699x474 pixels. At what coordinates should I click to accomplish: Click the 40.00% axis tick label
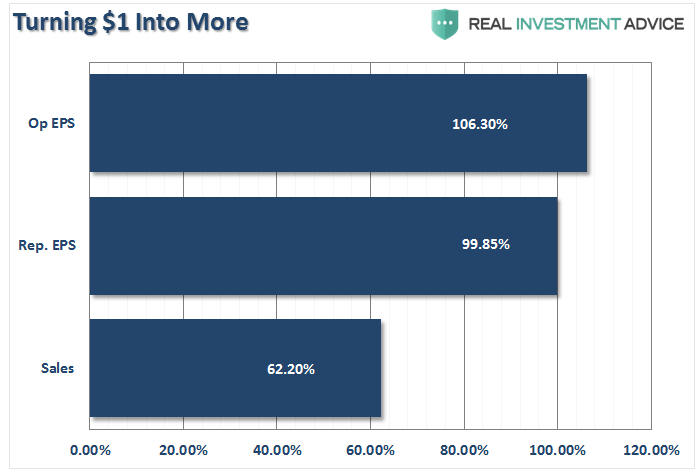pos(277,449)
